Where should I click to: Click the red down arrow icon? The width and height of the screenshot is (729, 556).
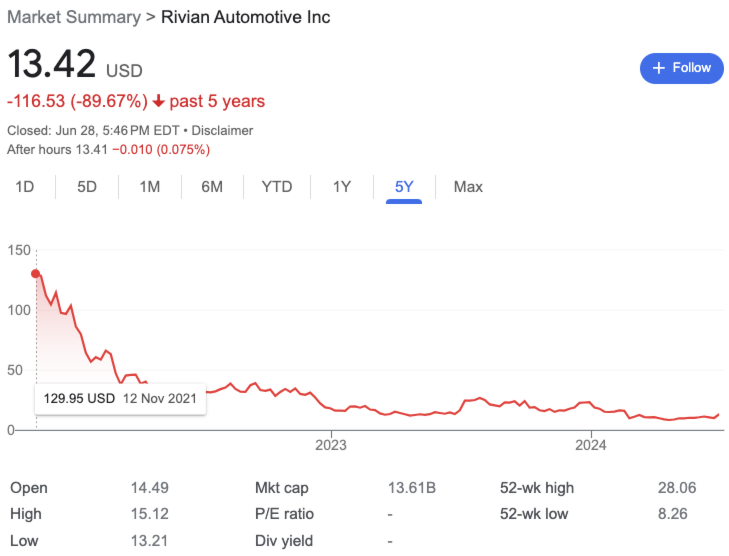click(158, 101)
